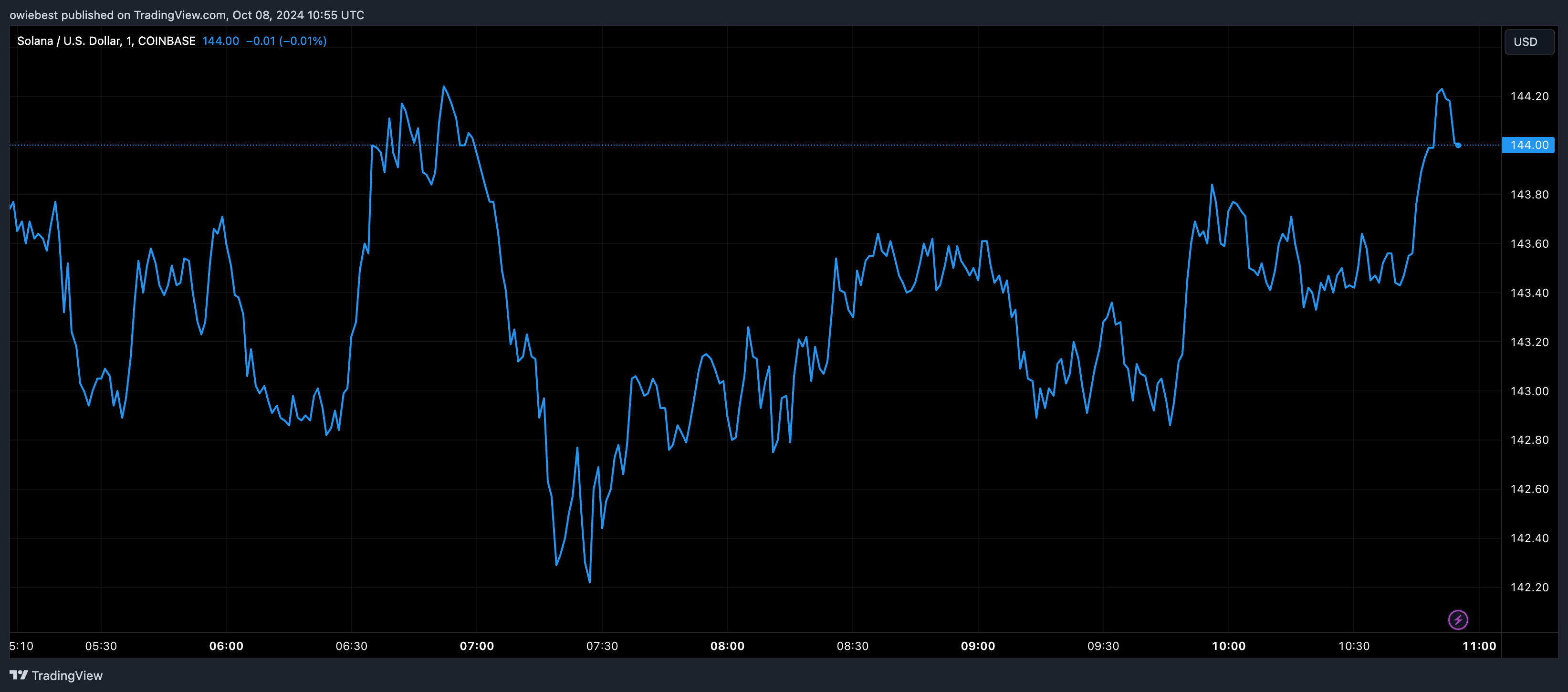The width and height of the screenshot is (1568, 692).
Task: Click the 07:30 time axis label
Action: coord(602,646)
